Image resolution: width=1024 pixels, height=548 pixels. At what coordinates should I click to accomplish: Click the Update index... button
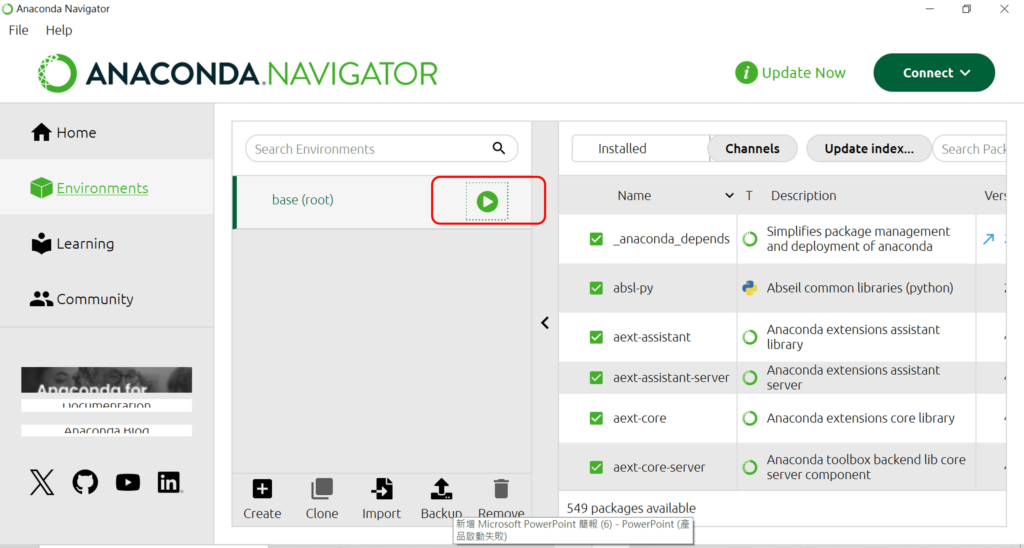[x=868, y=149]
